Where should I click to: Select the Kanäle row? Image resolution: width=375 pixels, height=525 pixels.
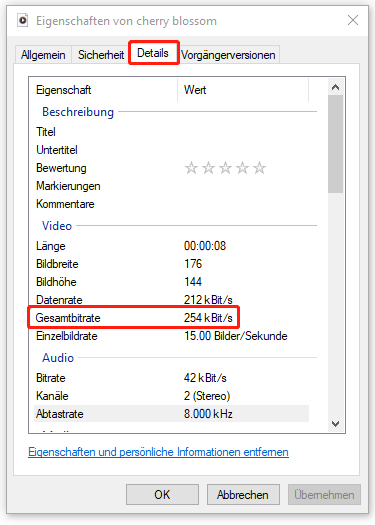171,396
